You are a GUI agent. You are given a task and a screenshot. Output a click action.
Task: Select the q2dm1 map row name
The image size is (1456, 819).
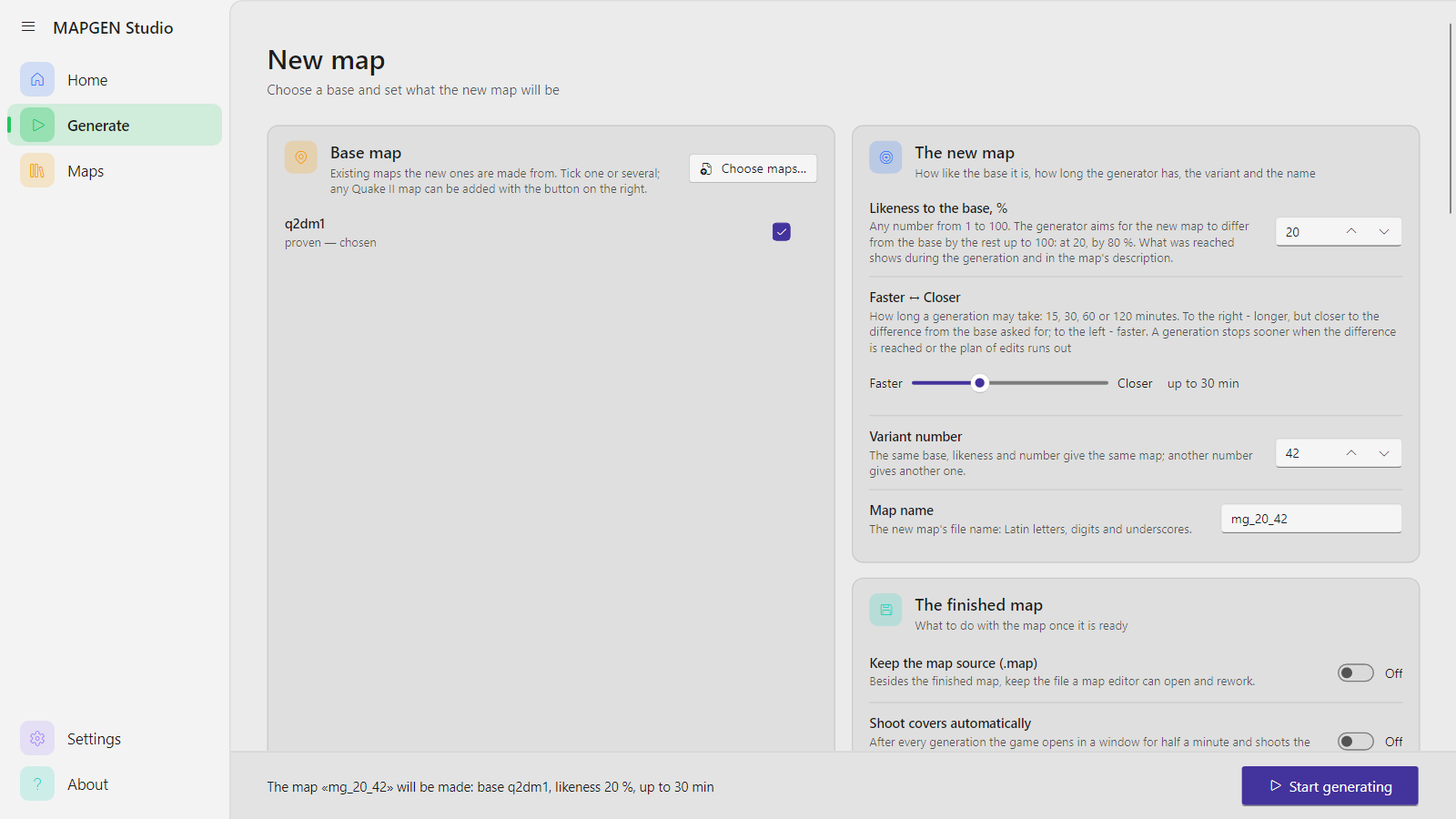(305, 224)
